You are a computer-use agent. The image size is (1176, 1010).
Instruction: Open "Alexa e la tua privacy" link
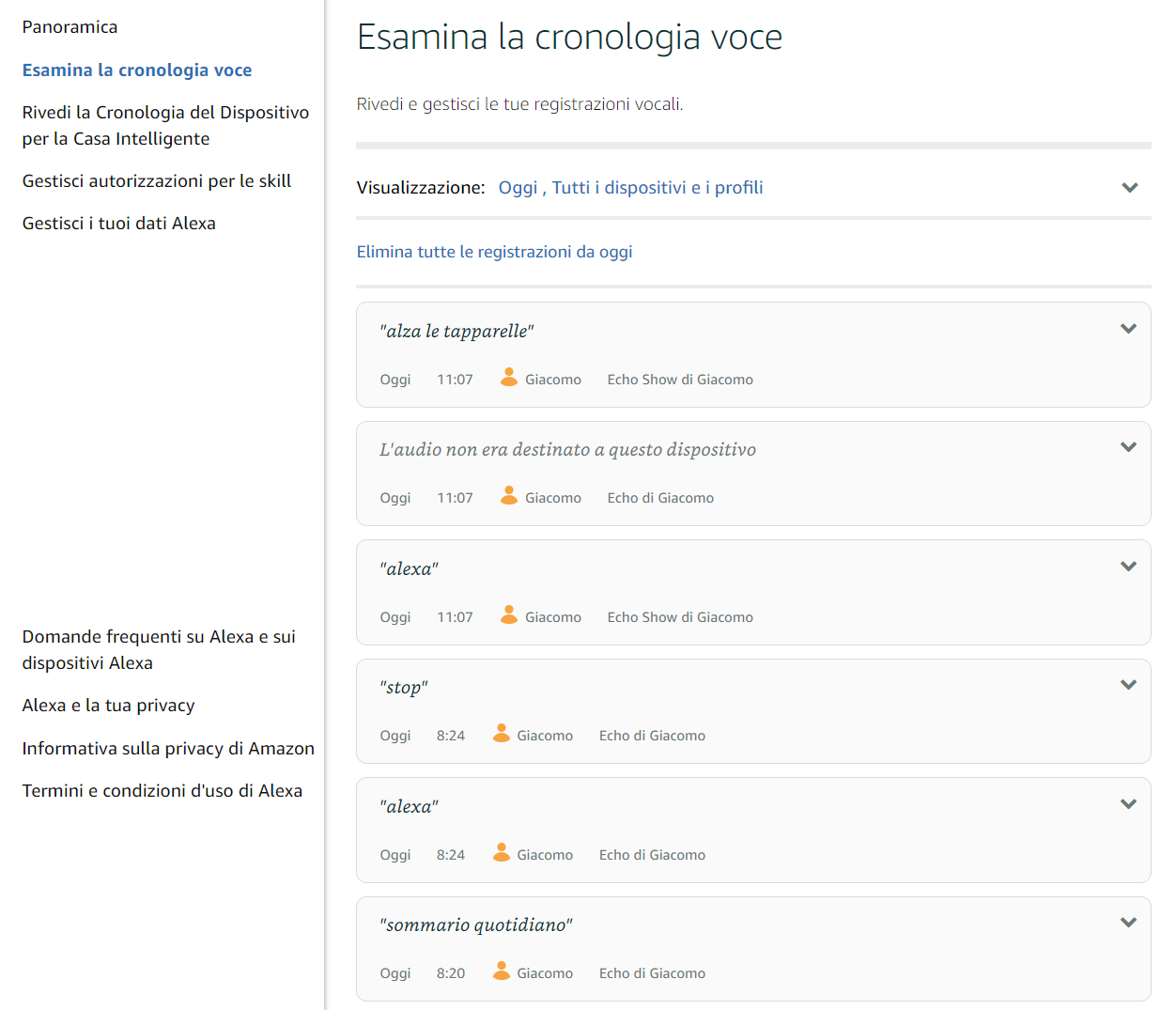click(109, 706)
